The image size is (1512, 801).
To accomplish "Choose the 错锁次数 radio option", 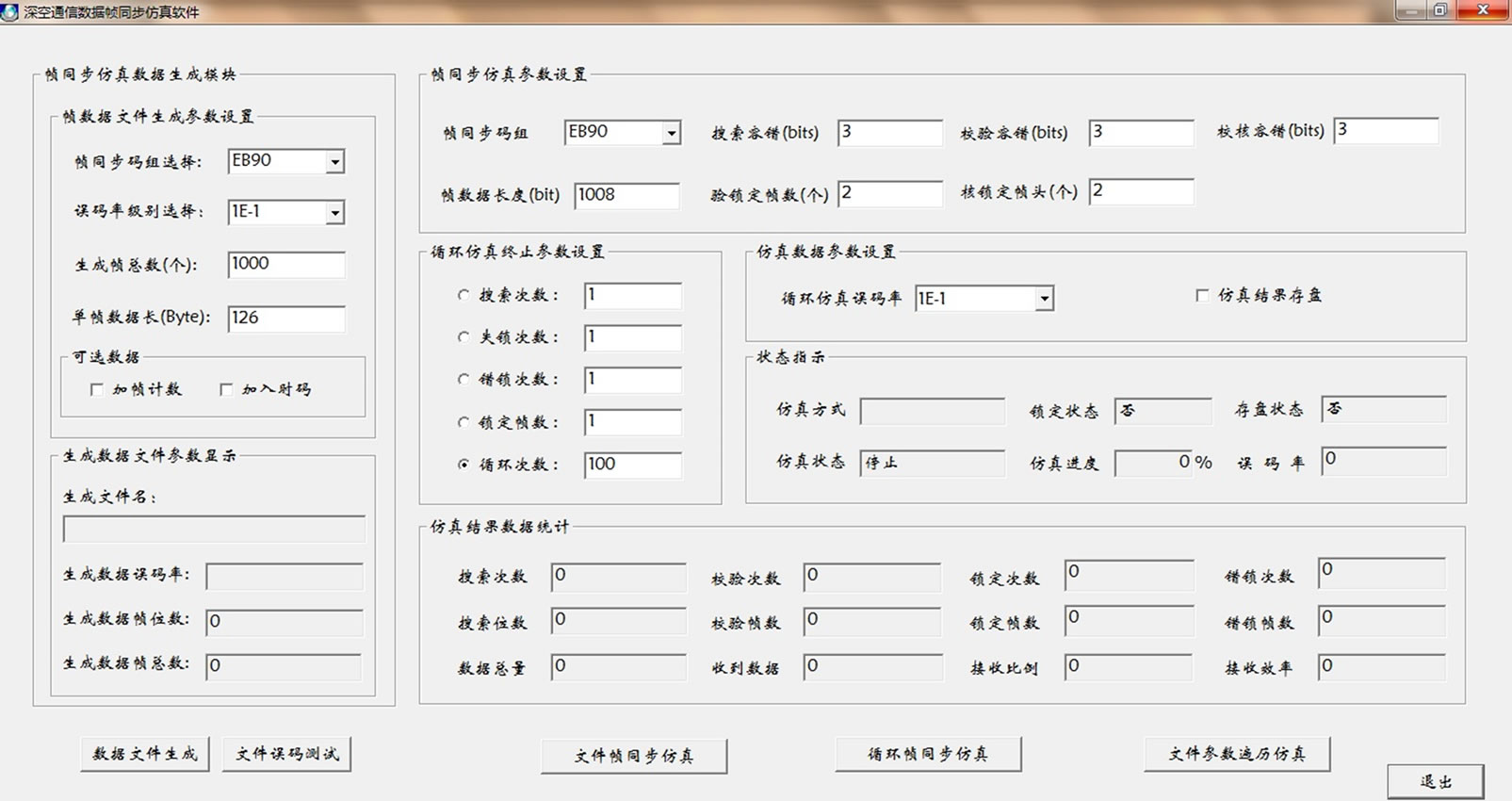I will pyautogui.click(x=463, y=380).
